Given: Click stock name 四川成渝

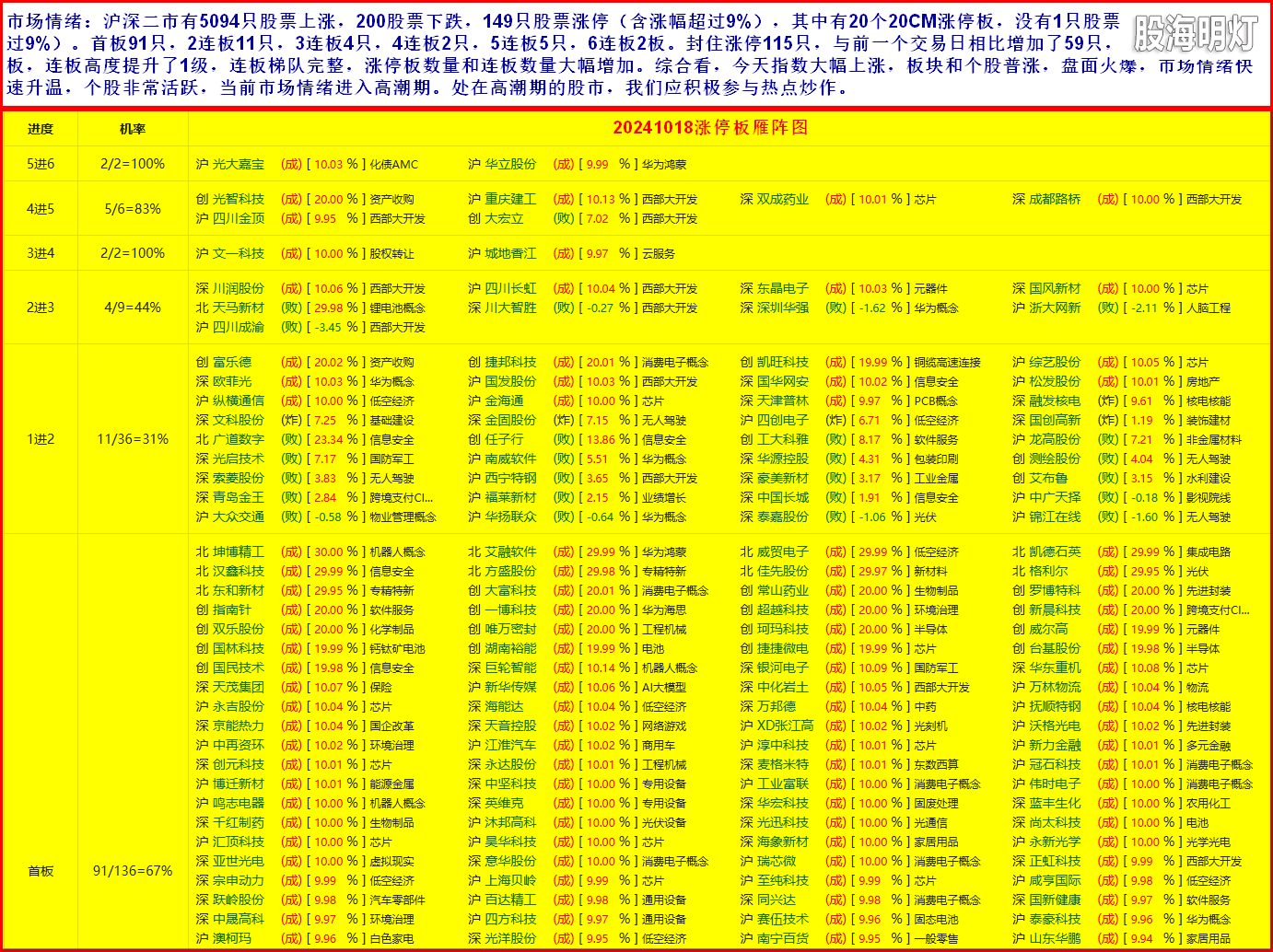Looking at the screenshot, I should (239, 327).
